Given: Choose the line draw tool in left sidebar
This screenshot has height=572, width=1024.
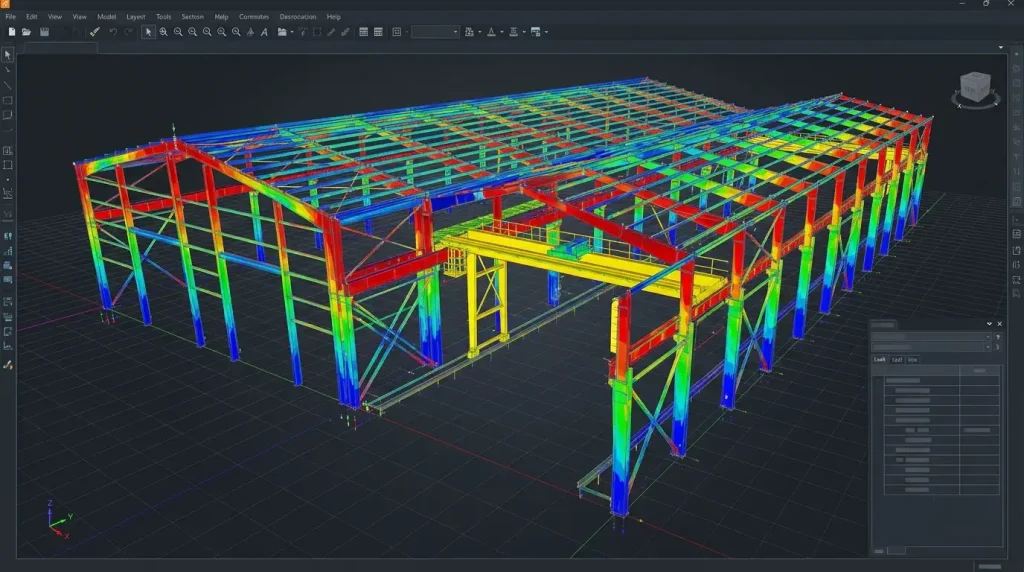Looking at the screenshot, I should point(8,85).
